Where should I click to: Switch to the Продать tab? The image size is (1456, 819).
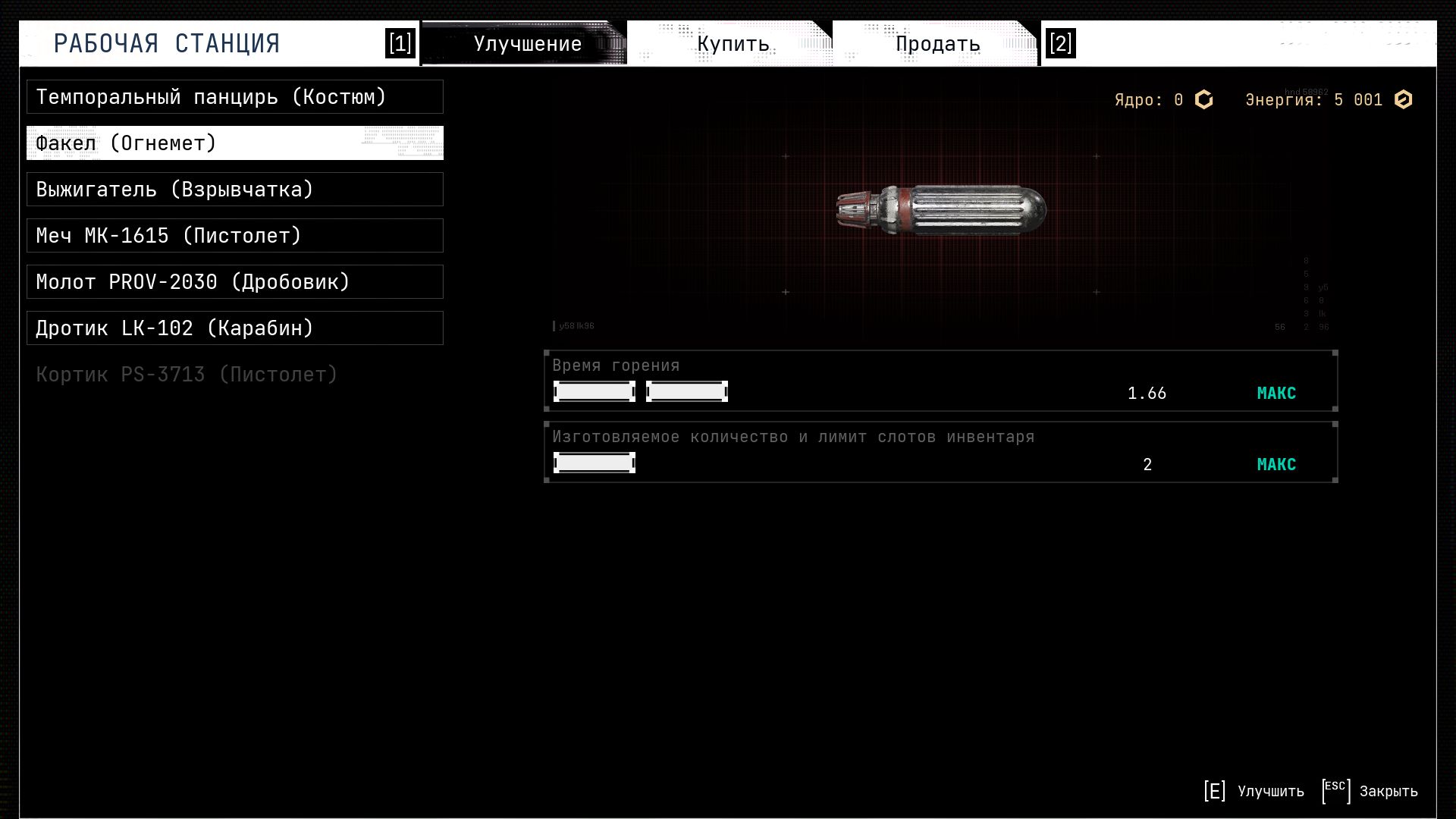[937, 44]
